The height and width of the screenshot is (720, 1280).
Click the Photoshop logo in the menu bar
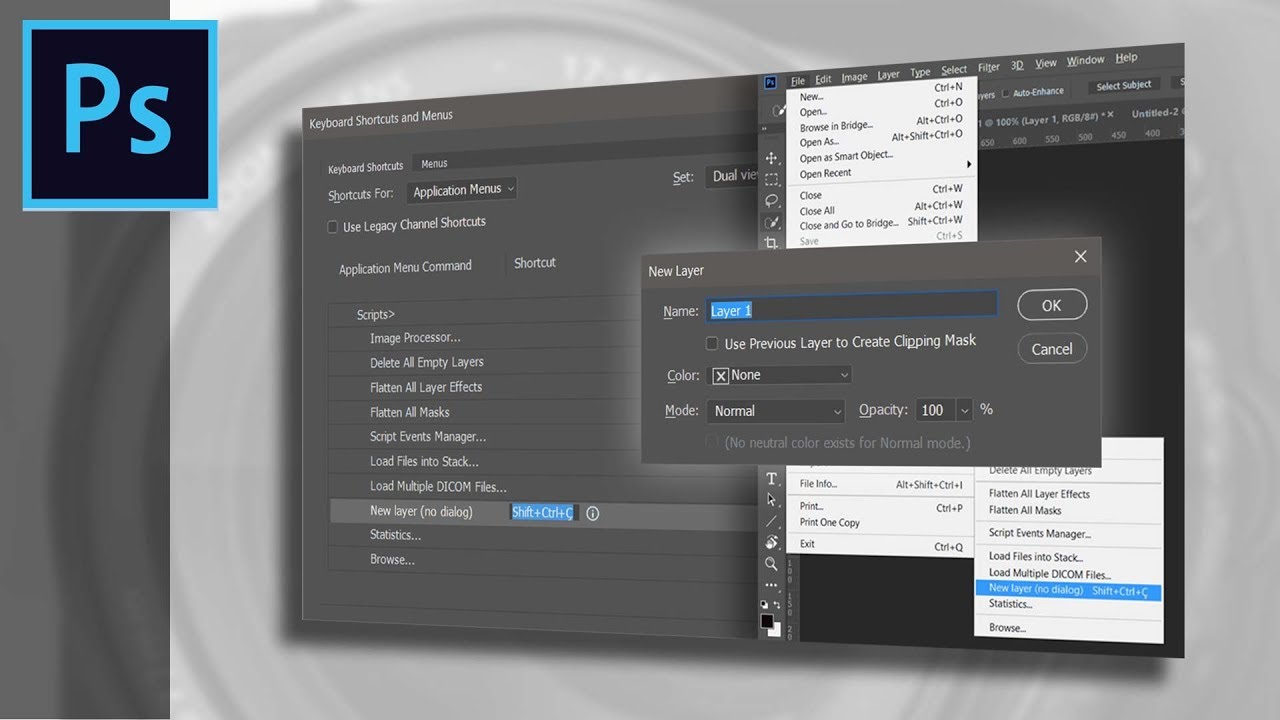[770, 82]
